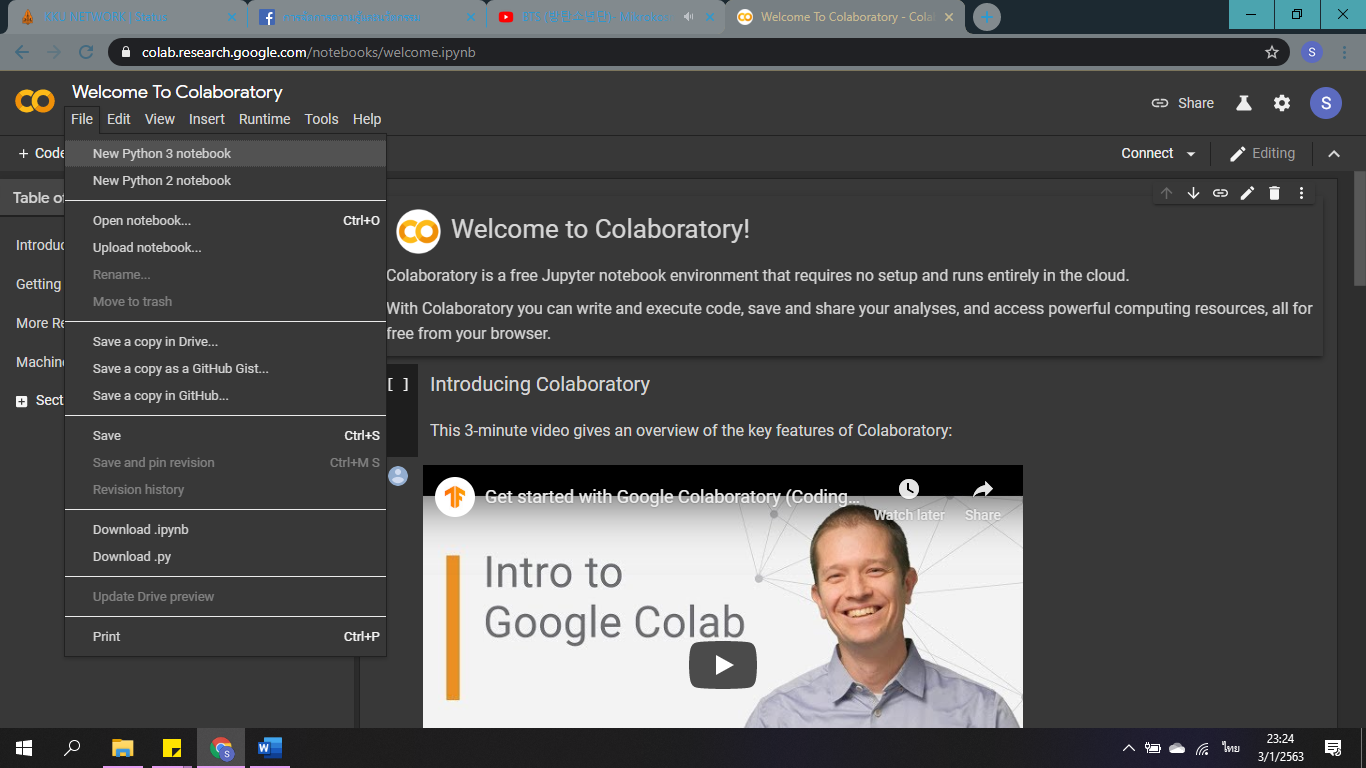1366x768 pixels.
Task: Click the File menu
Action: pyautogui.click(x=82, y=119)
